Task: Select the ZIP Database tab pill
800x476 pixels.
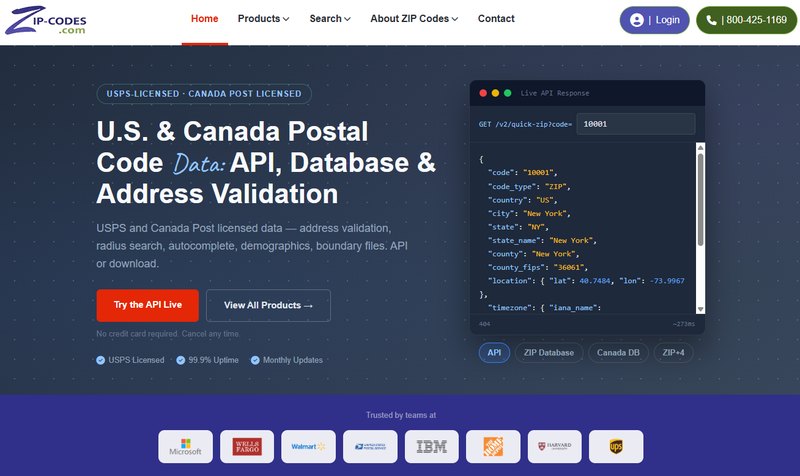Action: (549, 353)
